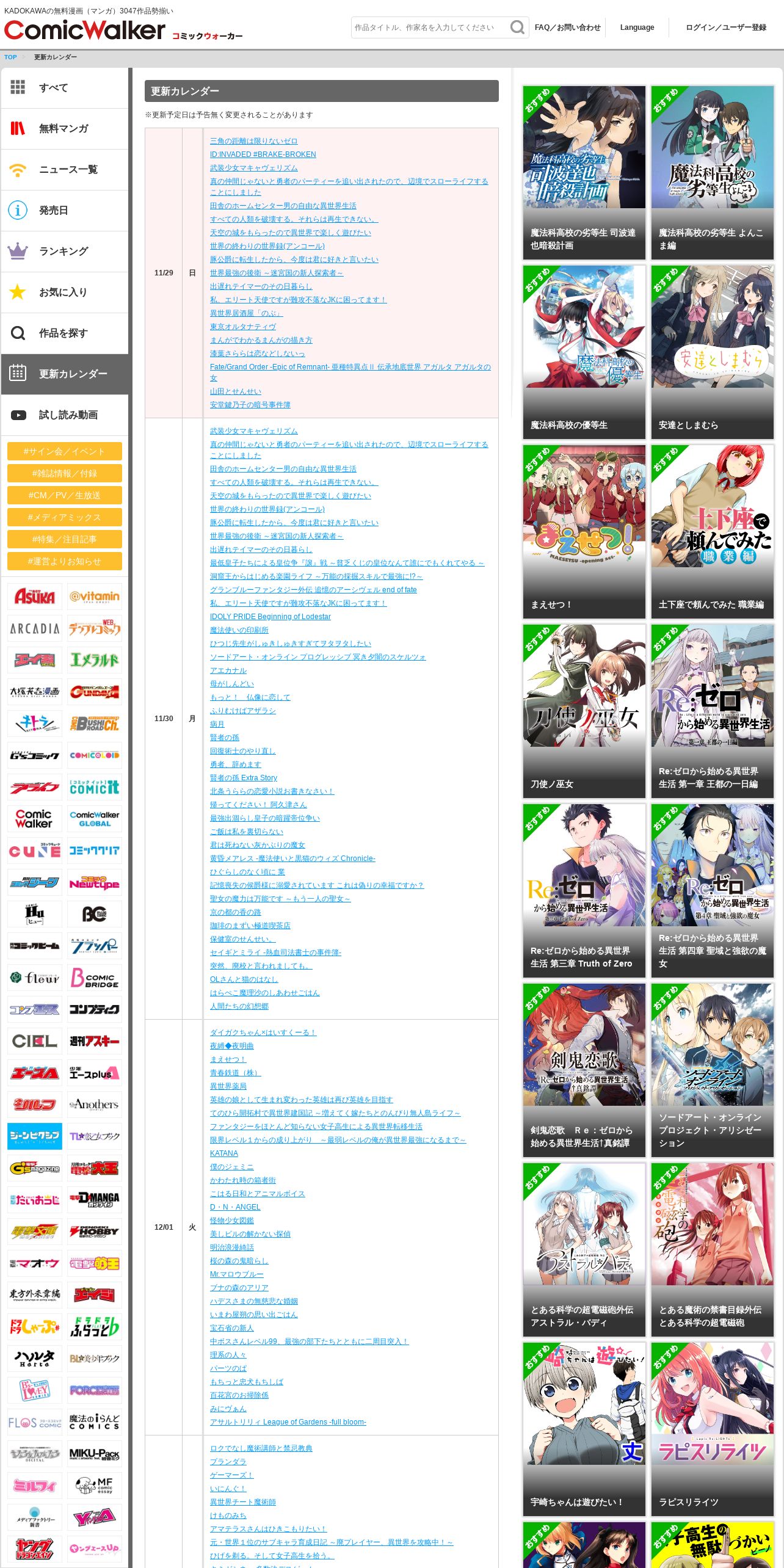Image resolution: width=784 pixels, height=1568 pixels.
Task: Open 作品を探す search icon item
Action: 18,333
